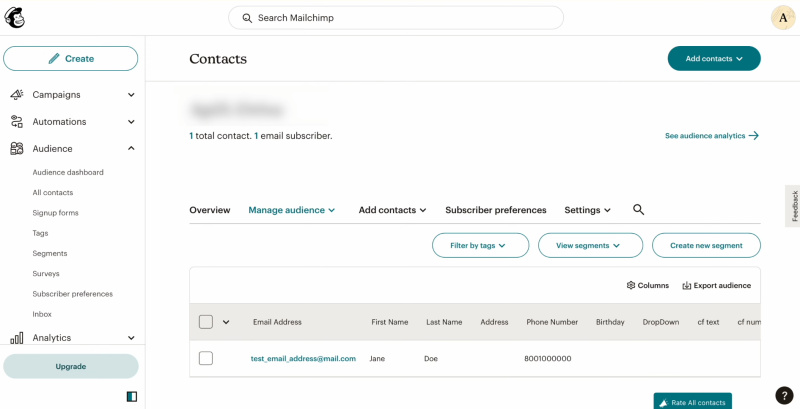
Task: Click Create new segment button
Action: (x=706, y=245)
